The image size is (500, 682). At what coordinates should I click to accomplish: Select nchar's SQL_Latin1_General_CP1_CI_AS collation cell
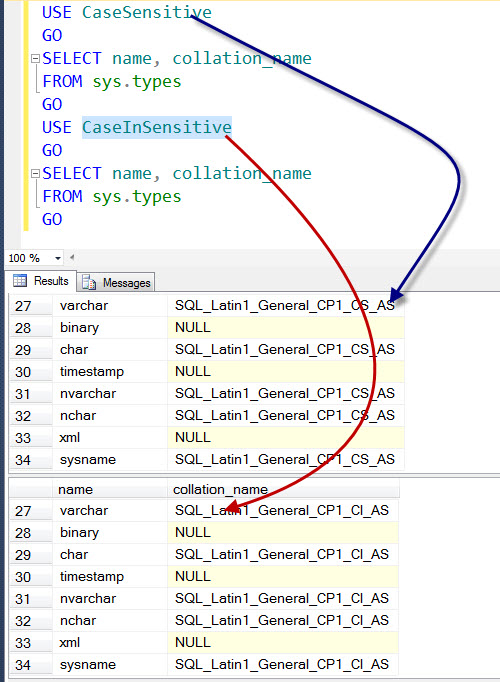coord(283,620)
